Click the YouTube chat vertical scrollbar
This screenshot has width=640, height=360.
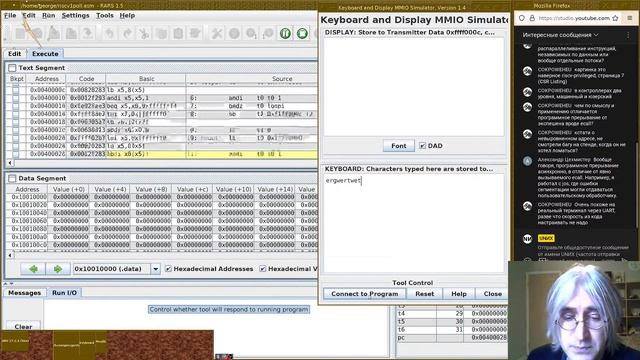(637, 184)
